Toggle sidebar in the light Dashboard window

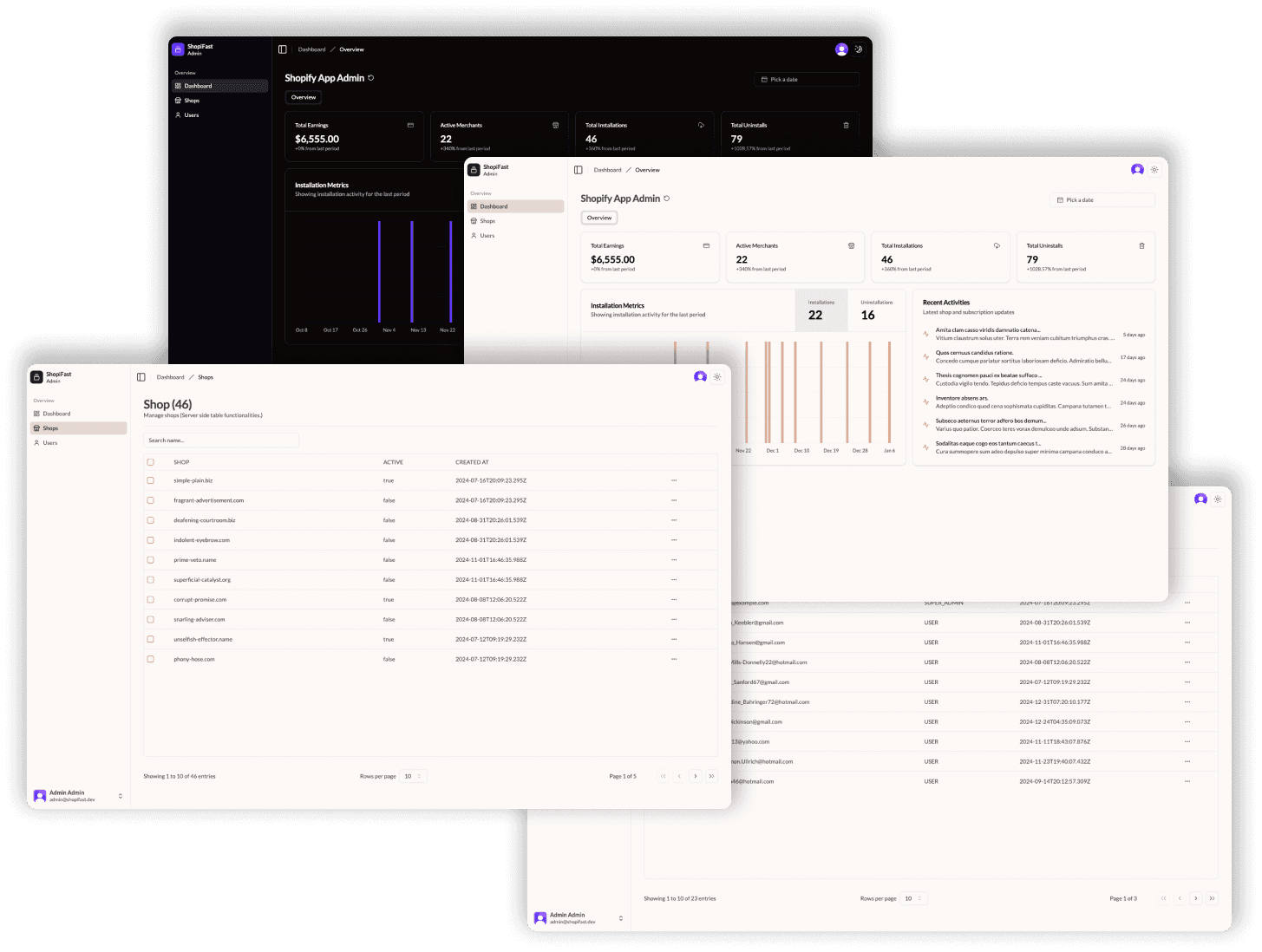(x=579, y=170)
